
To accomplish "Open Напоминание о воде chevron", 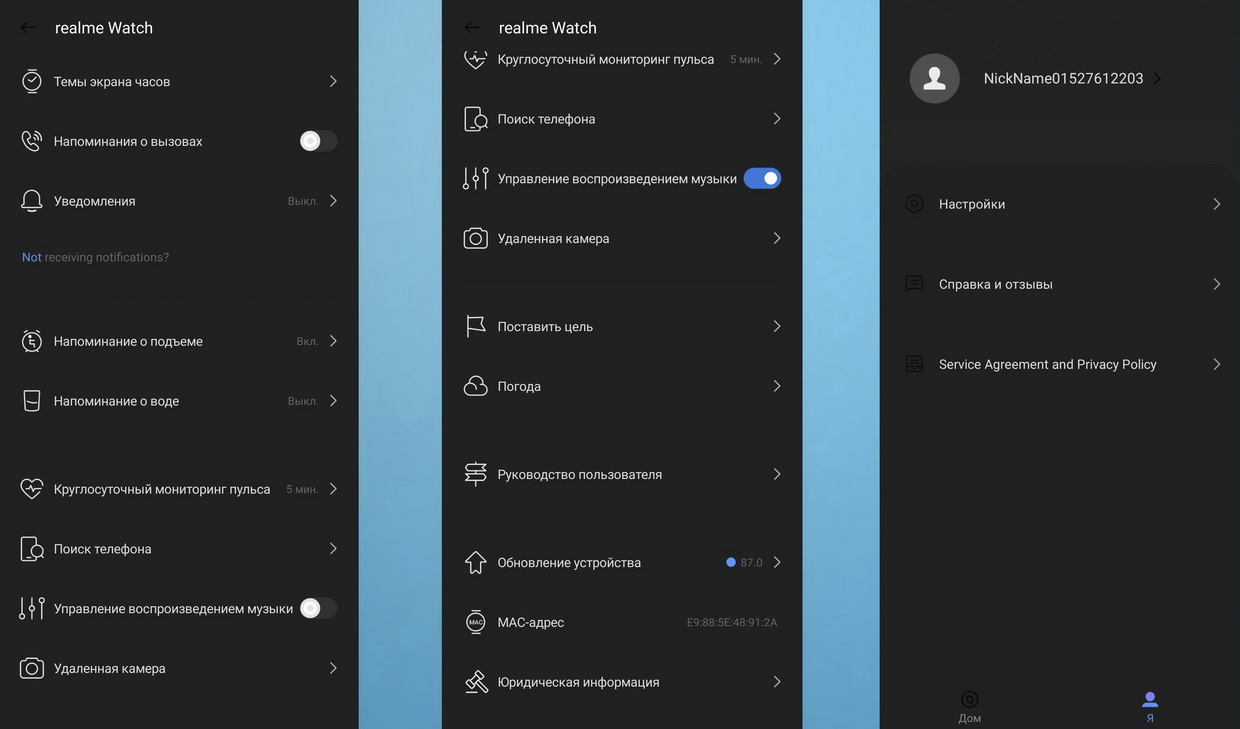I will coord(333,401).
